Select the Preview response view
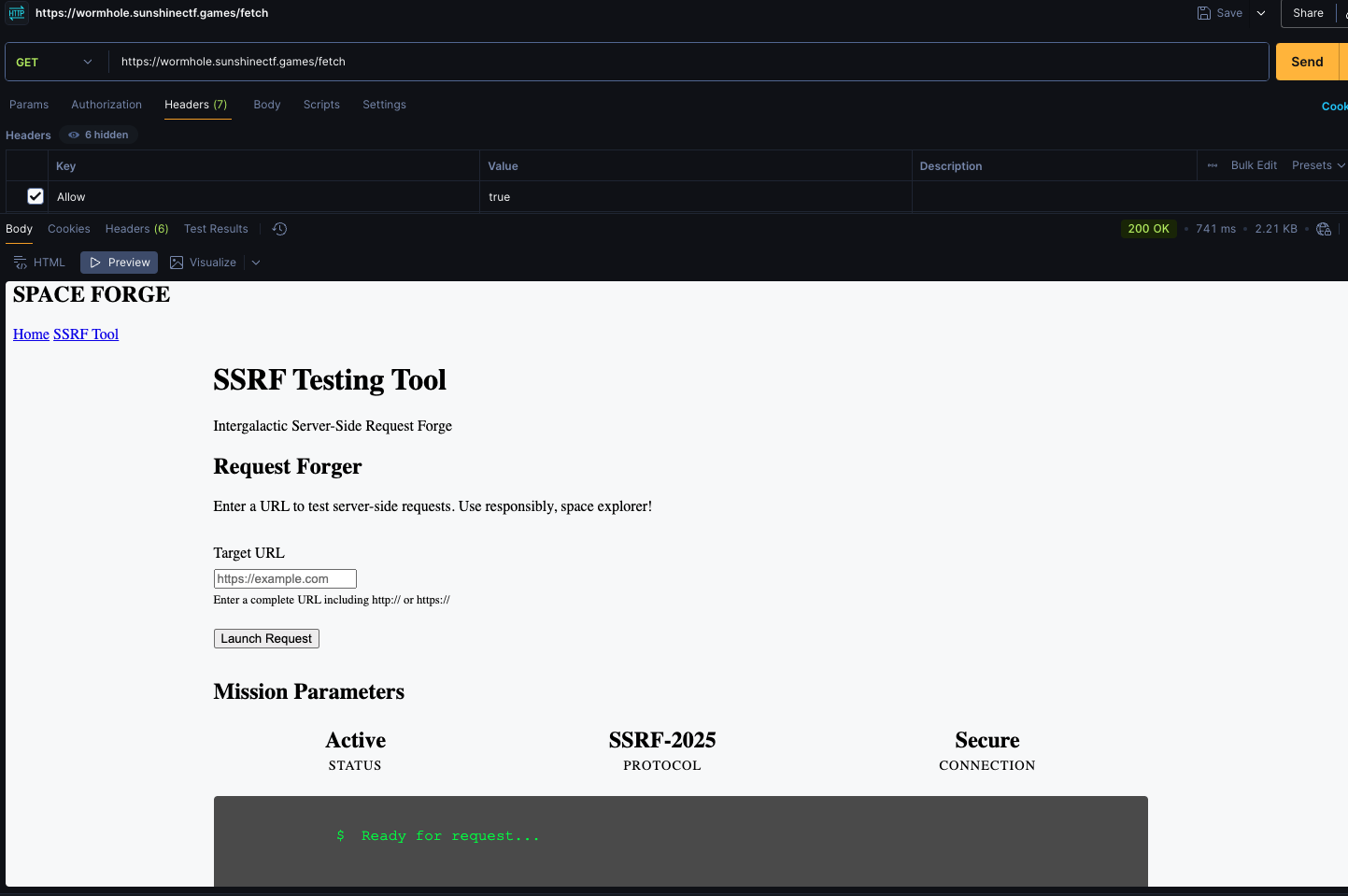Viewport: 1348px width, 896px height. tap(119, 263)
